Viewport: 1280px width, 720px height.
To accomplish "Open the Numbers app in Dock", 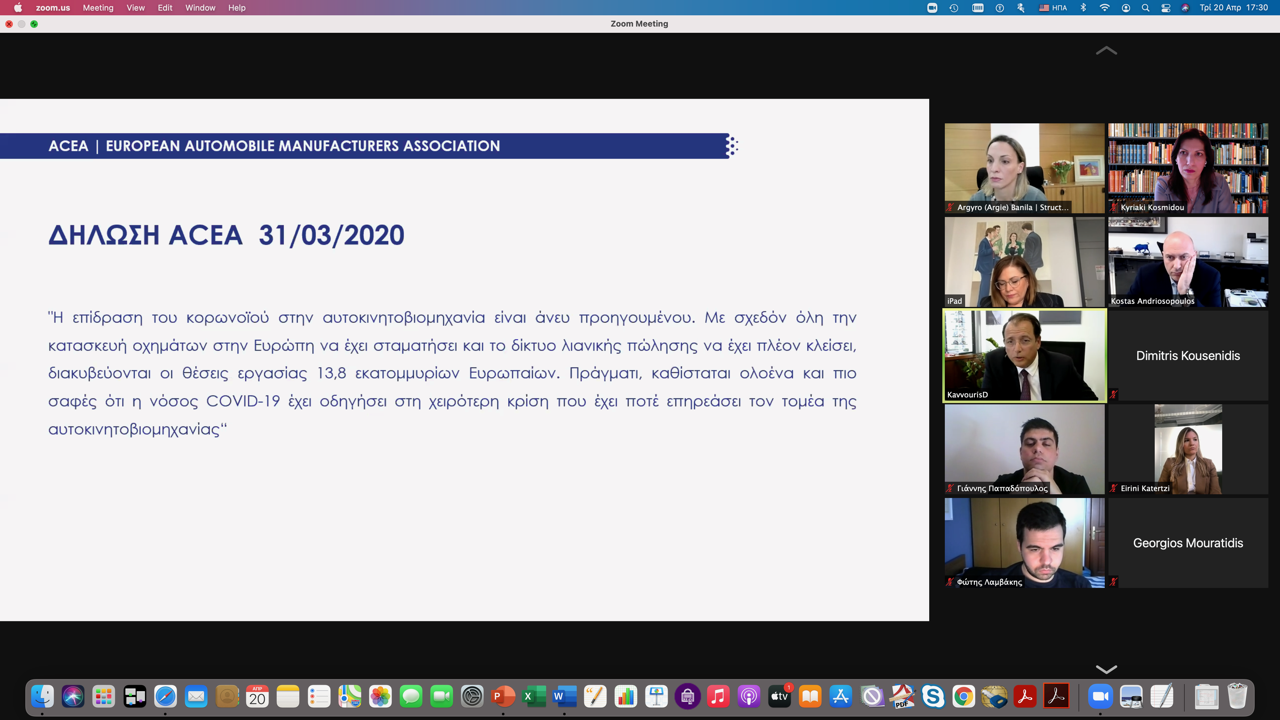I will [626, 696].
